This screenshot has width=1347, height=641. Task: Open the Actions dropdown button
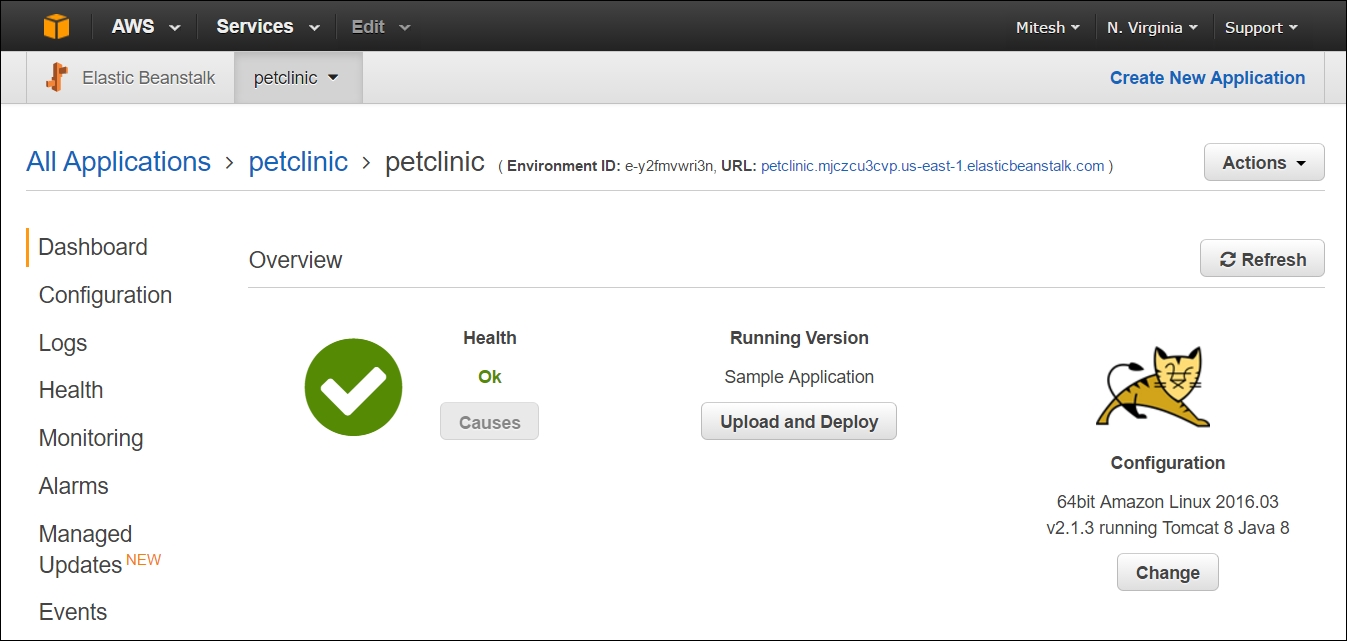point(1264,163)
